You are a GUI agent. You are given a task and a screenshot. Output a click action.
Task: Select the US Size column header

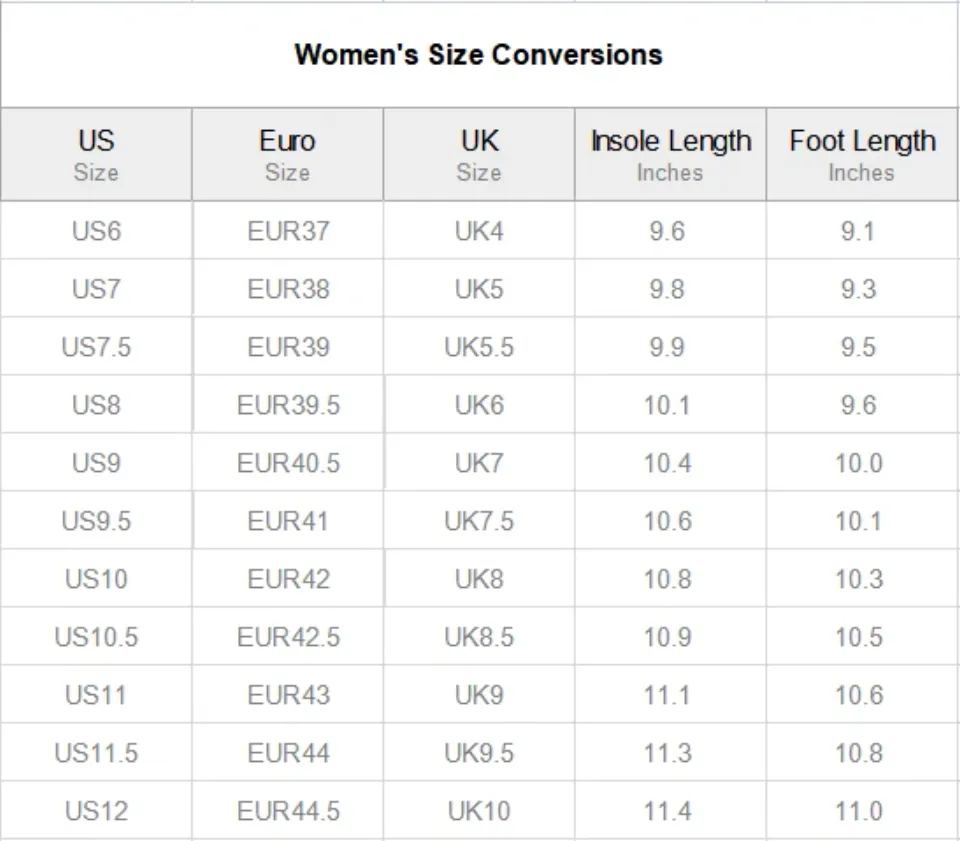pyautogui.click(x=96, y=155)
